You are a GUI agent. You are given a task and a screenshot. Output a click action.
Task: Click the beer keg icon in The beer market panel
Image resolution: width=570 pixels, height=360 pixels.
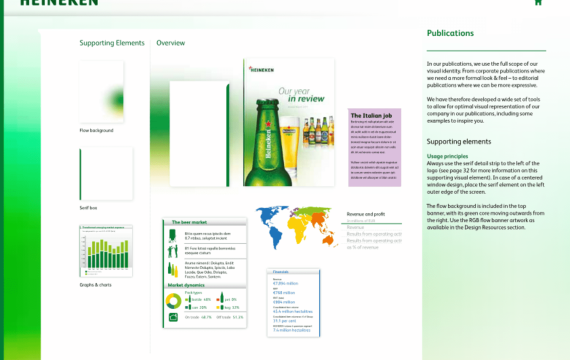click(x=172, y=236)
